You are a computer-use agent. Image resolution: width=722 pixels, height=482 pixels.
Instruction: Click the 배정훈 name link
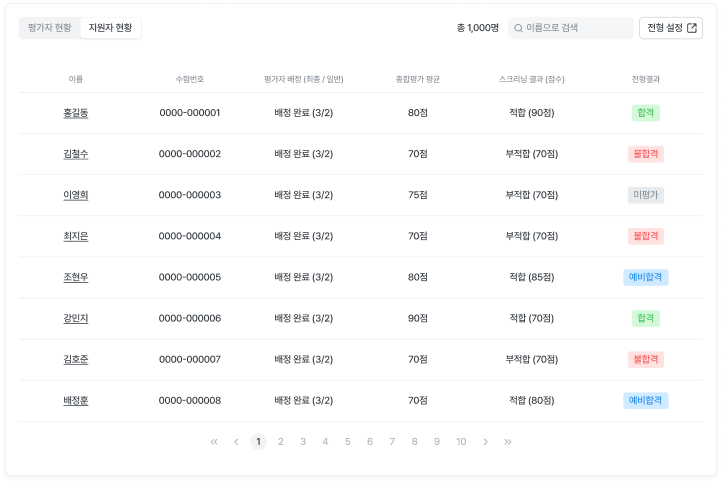pyautogui.click(x=76, y=400)
